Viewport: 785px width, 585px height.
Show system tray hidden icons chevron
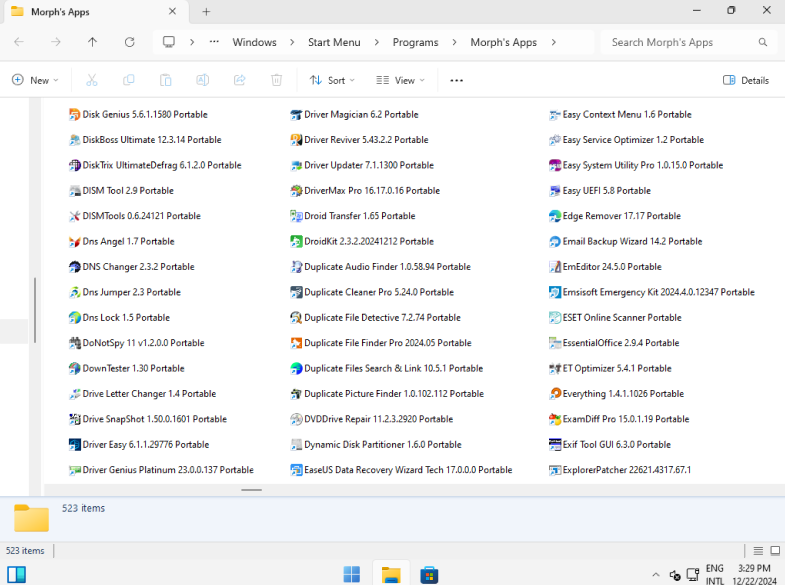click(656, 574)
